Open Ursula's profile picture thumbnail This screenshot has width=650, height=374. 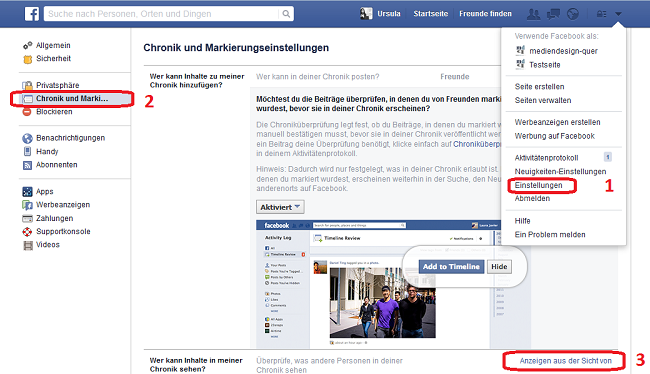coord(366,14)
